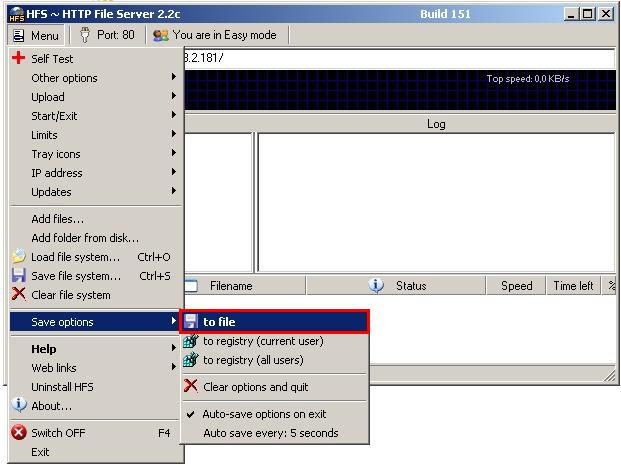Click the red Switch OFF icon
Viewport: 621px width, 465px height.
click(x=18, y=433)
